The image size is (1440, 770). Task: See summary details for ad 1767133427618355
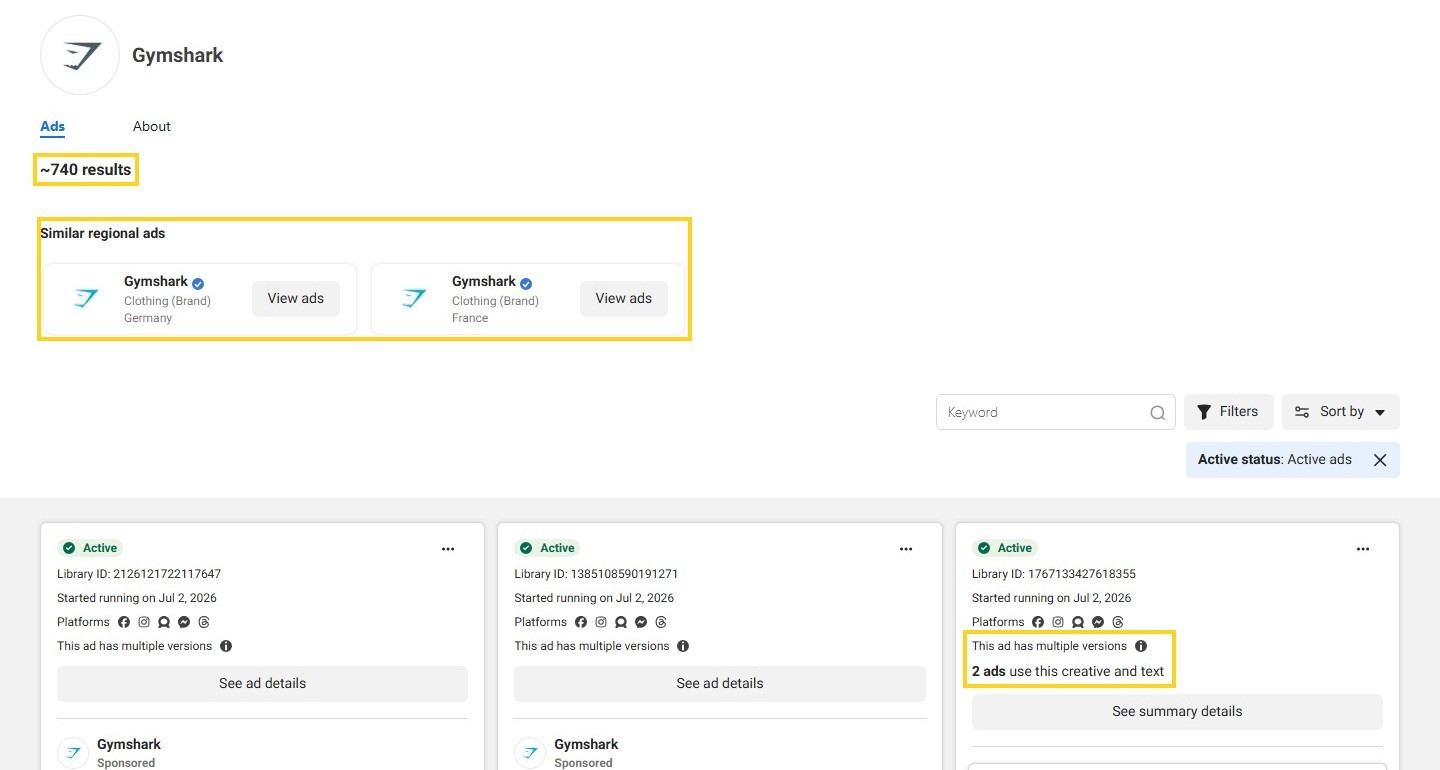click(x=1177, y=712)
